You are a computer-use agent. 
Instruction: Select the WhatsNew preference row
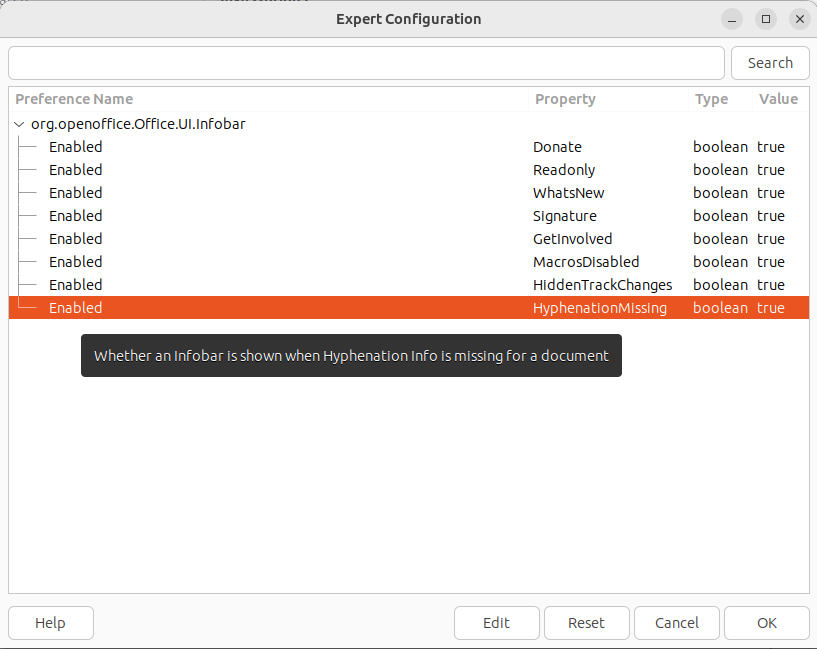pyautogui.click(x=568, y=193)
